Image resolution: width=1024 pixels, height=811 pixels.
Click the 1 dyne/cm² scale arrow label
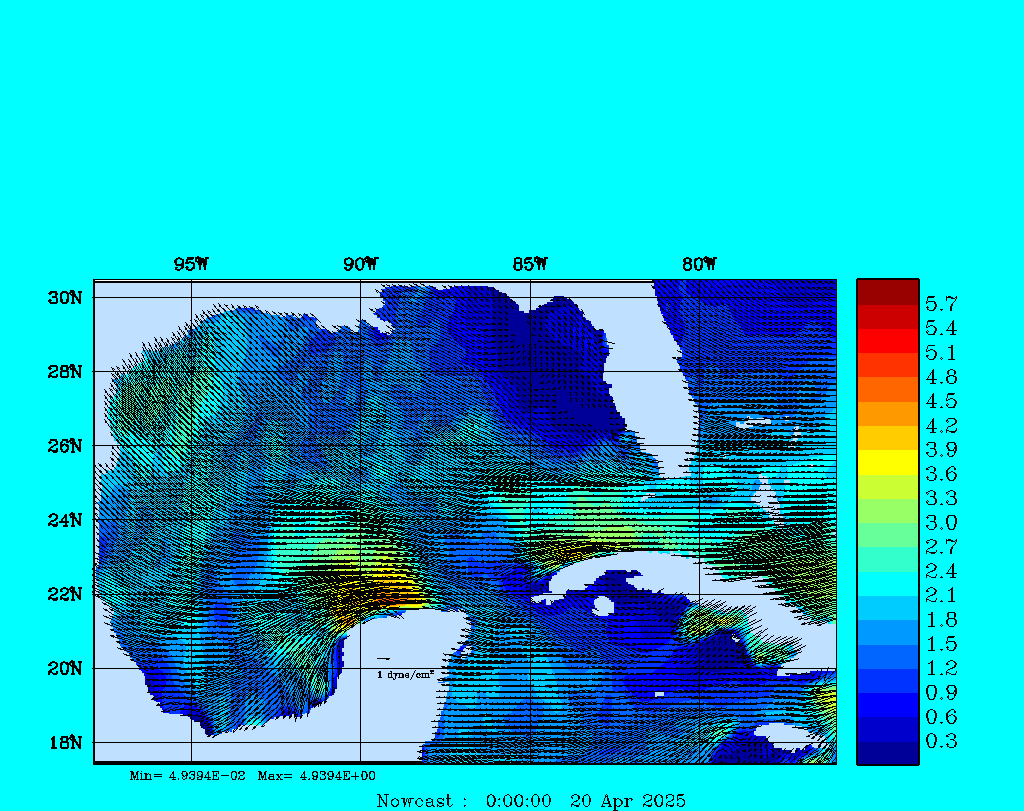(404, 675)
